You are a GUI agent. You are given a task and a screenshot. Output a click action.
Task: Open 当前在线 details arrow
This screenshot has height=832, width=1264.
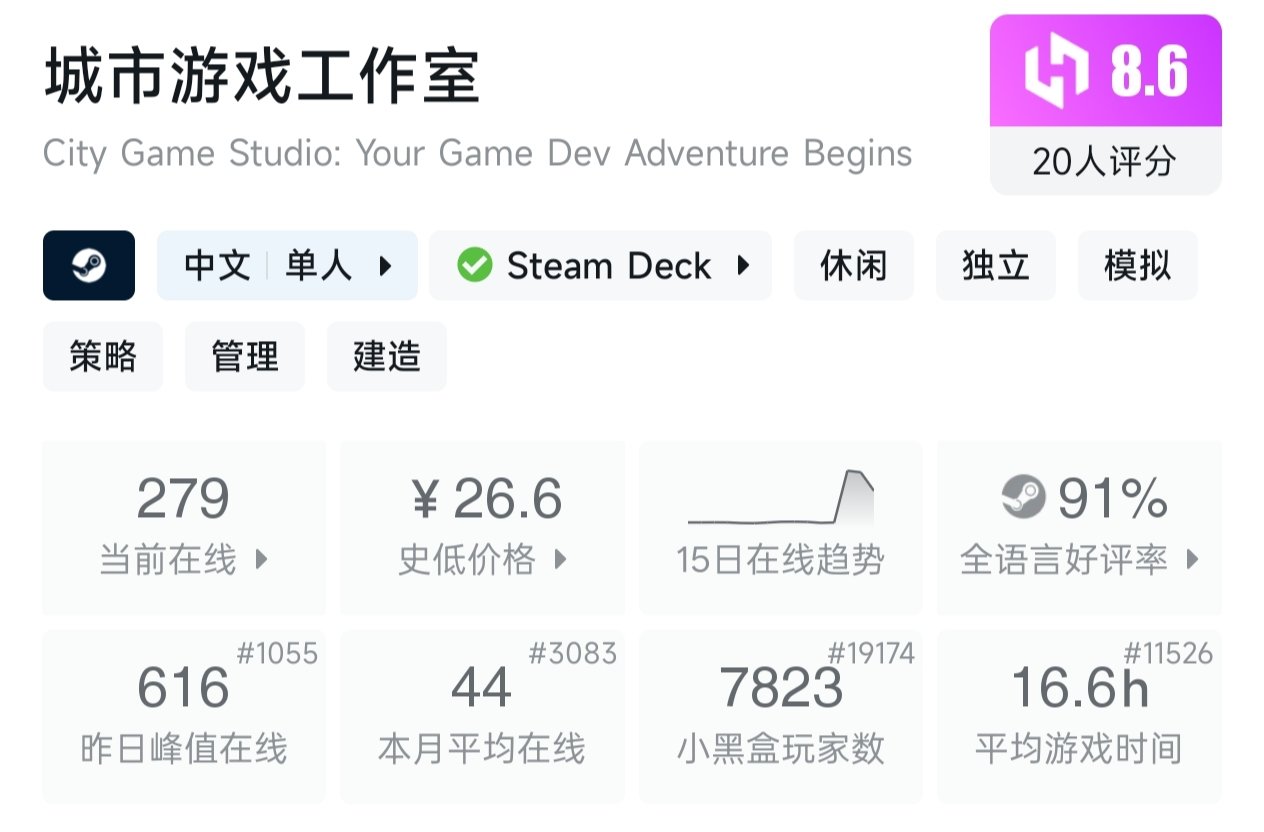point(262,559)
